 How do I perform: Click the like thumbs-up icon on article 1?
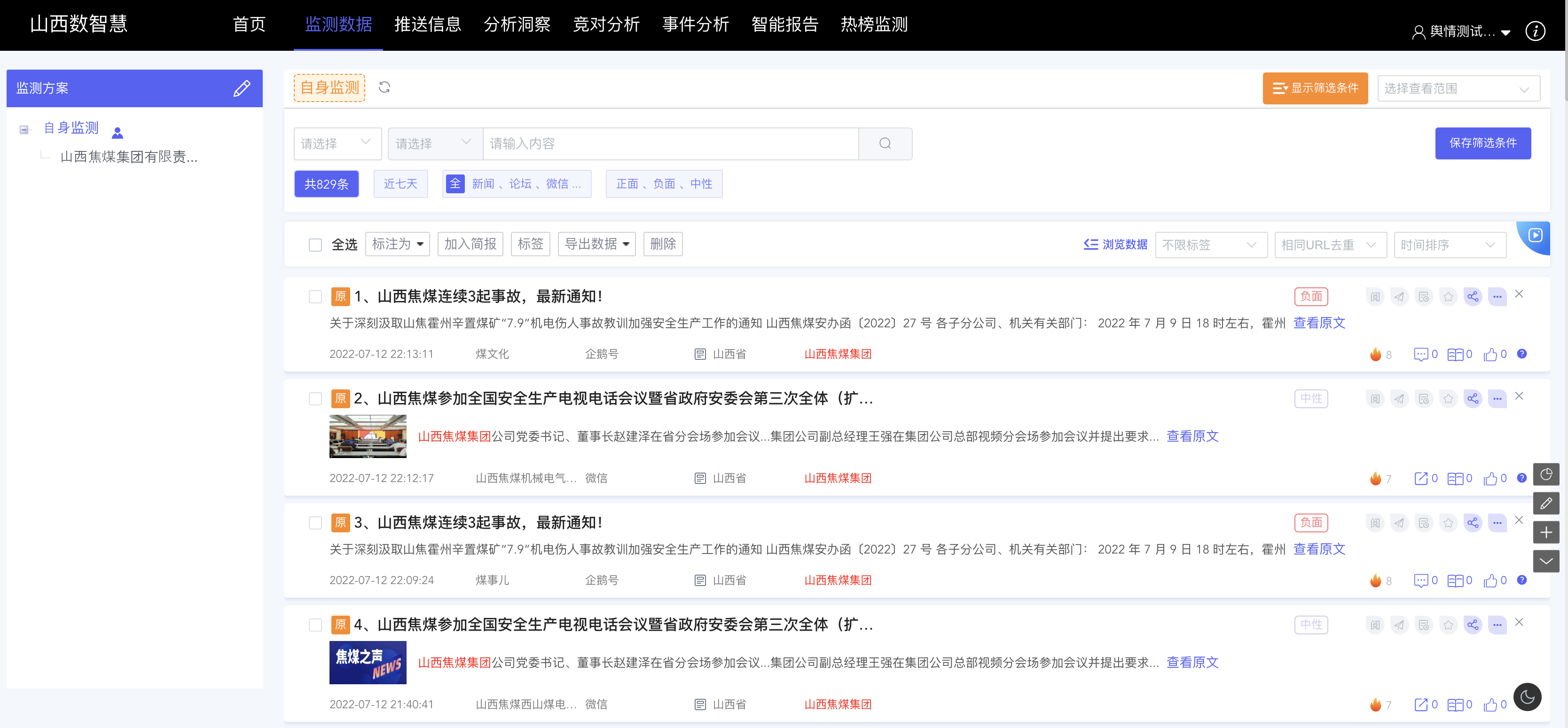click(x=1490, y=355)
